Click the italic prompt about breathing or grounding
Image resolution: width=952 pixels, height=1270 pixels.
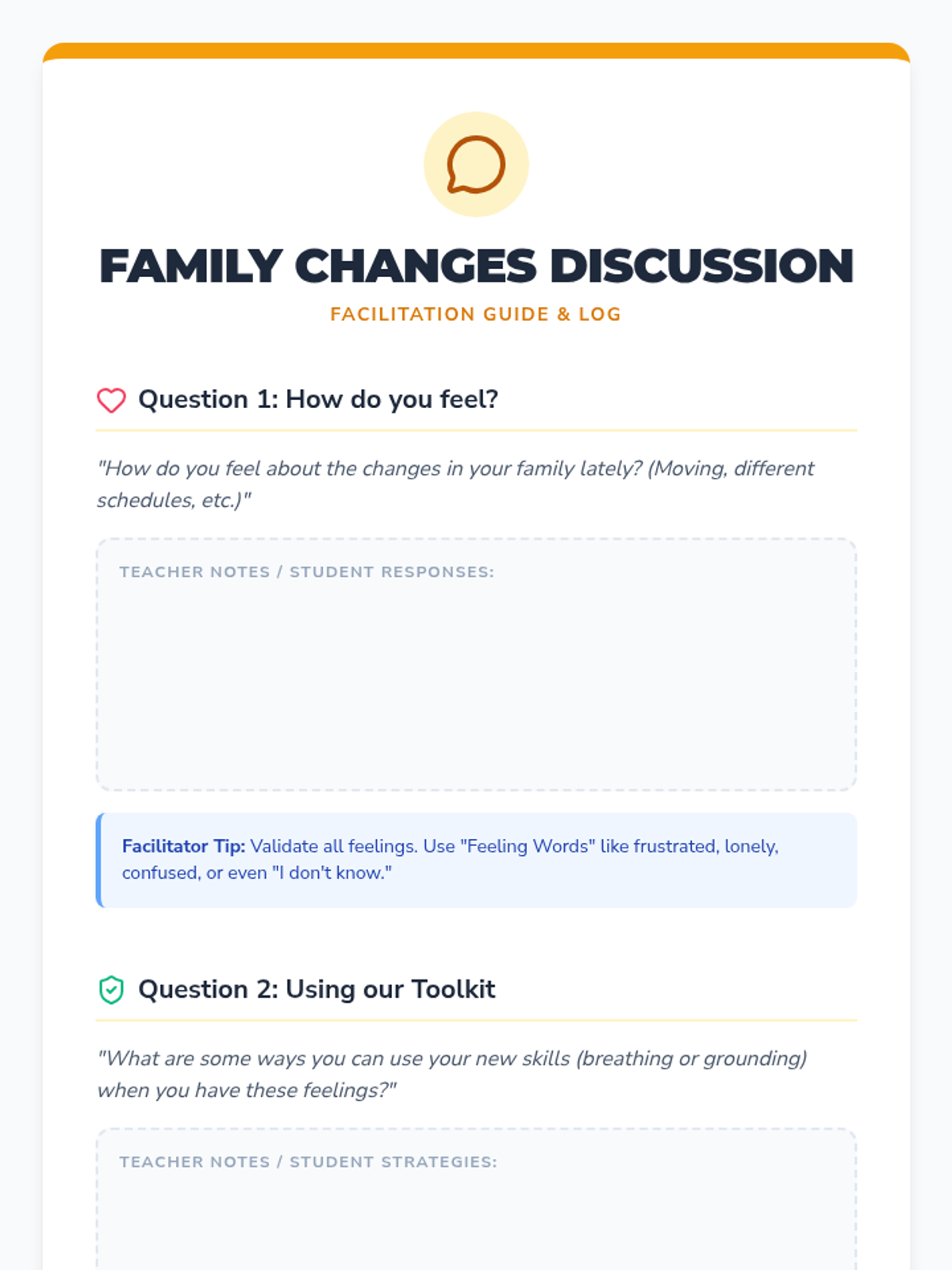point(451,1074)
